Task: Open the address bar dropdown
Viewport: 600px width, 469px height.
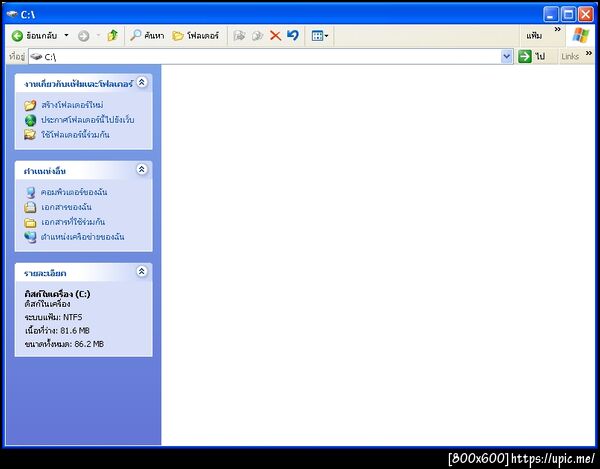Action: click(x=507, y=57)
